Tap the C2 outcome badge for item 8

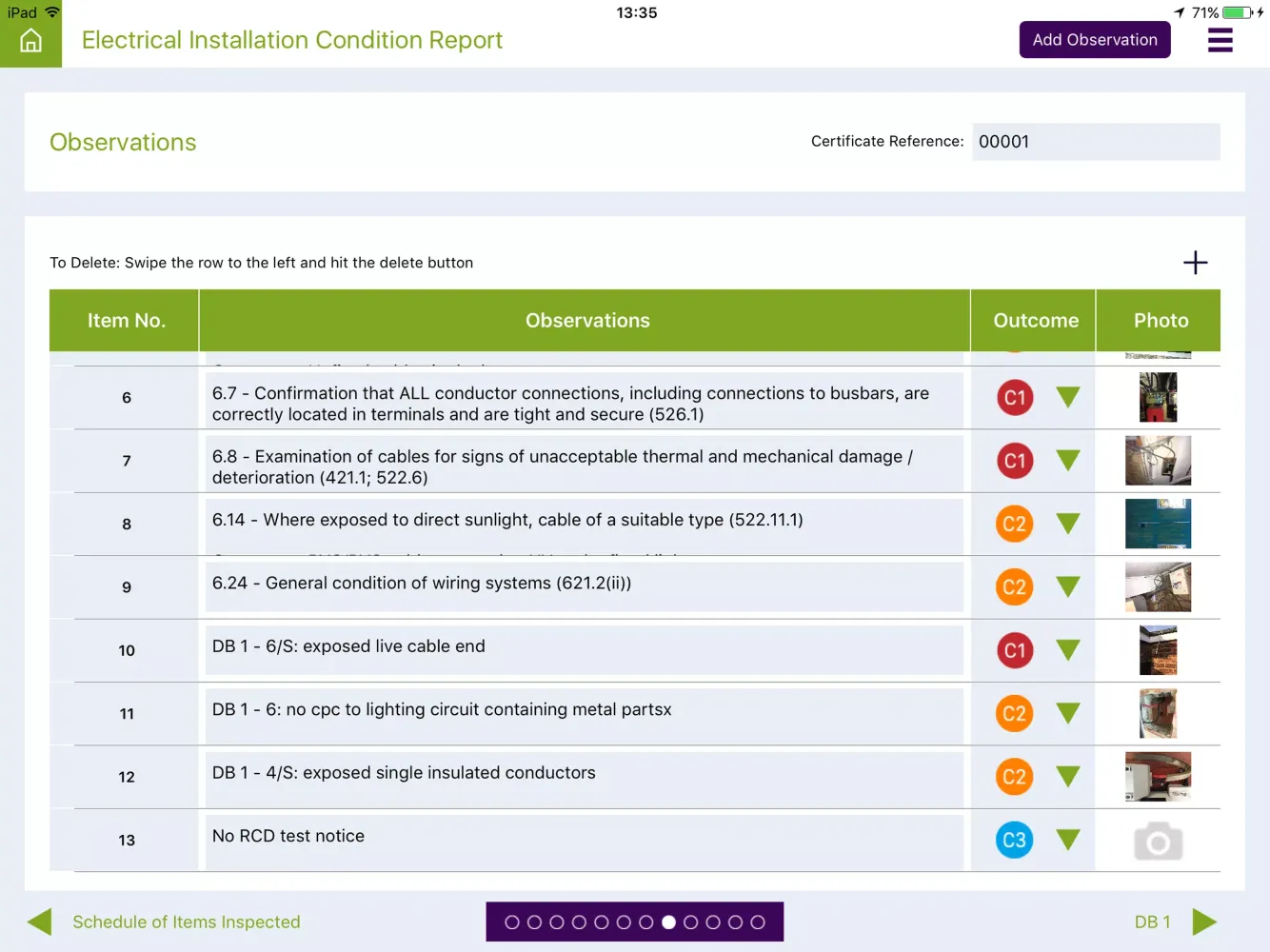[1014, 524]
